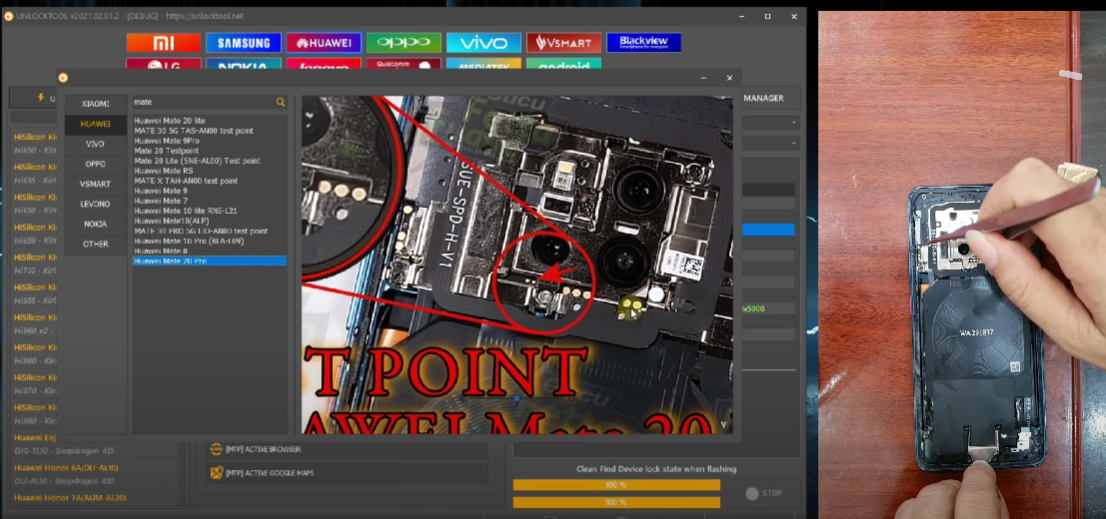1106x519 pixels.
Task: Select highlighted 'Huawei Mate 20 Pro' entry
Action: 209,261
